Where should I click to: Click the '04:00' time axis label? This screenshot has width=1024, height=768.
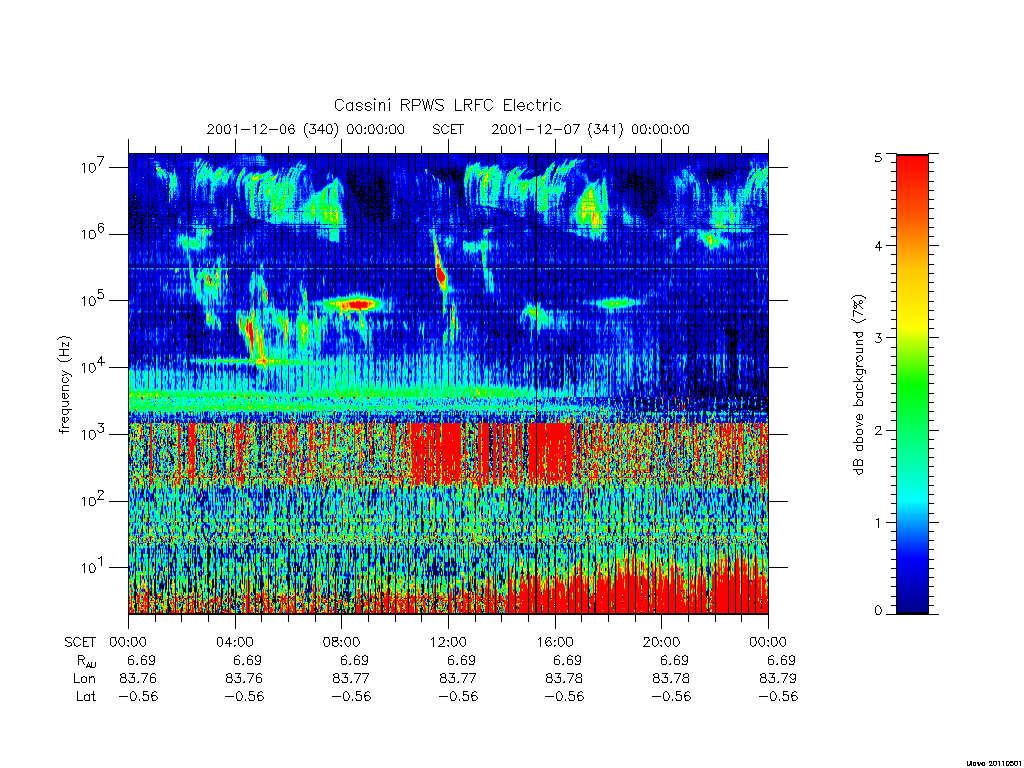[x=235, y=642]
